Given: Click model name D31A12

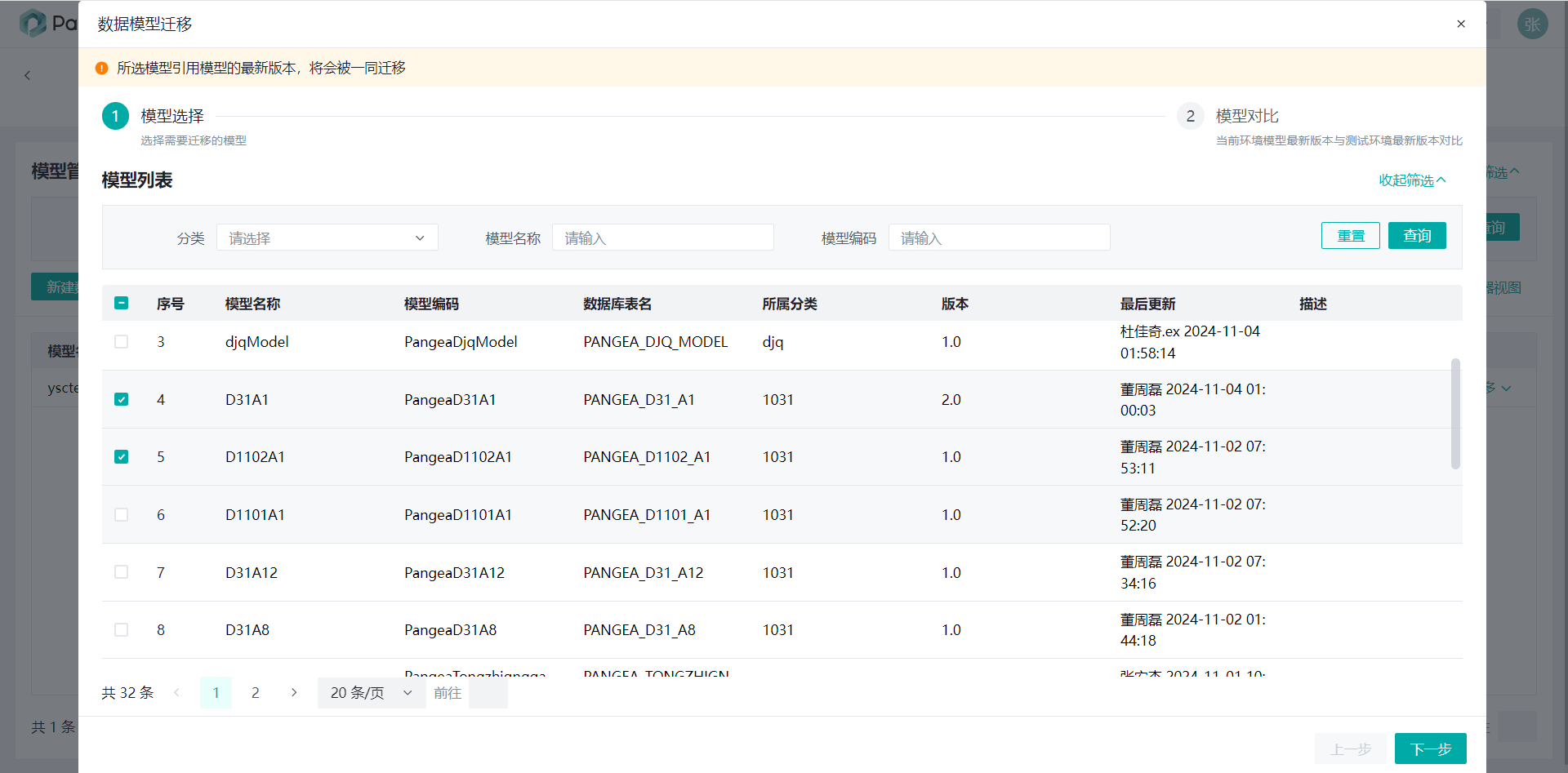Looking at the screenshot, I should coord(252,572).
